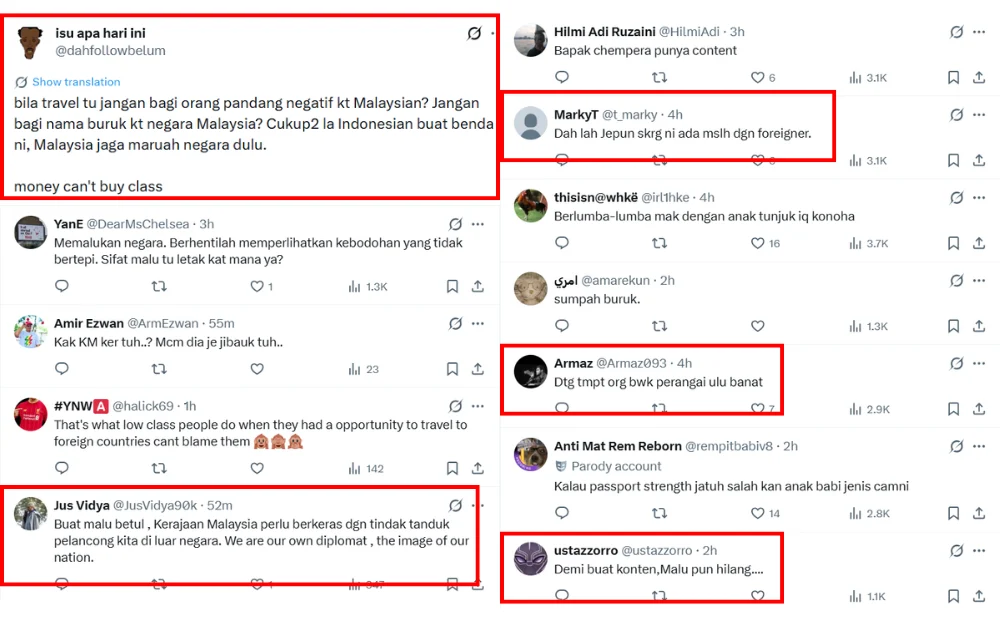Open Grok icon on Jus Vidya's tweet
The image size is (1000, 623).
(456, 506)
